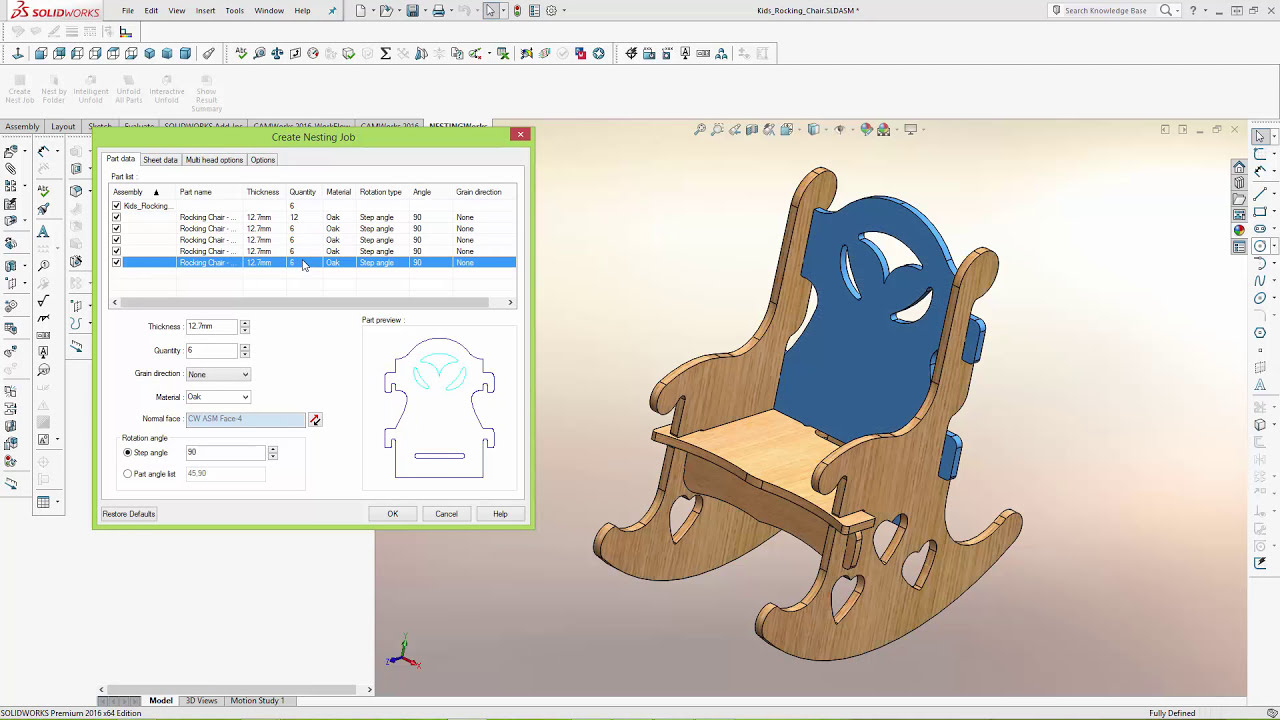Open the Insert menu
Viewport: 1280px width, 720px height.
point(205,11)
